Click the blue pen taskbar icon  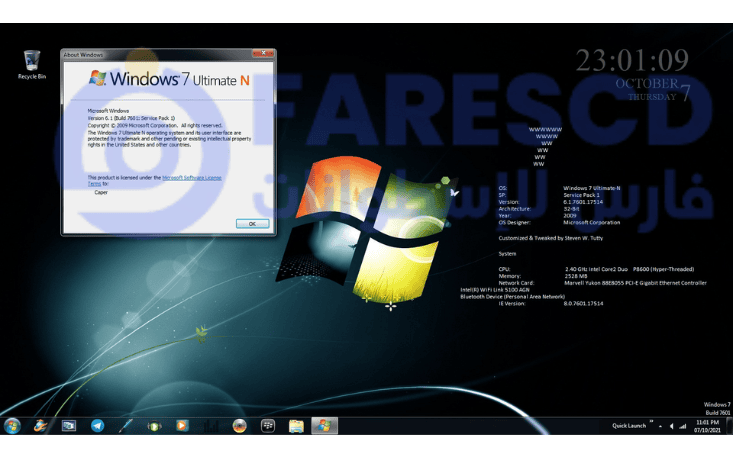pyautogui.click(x=126, y=426)
